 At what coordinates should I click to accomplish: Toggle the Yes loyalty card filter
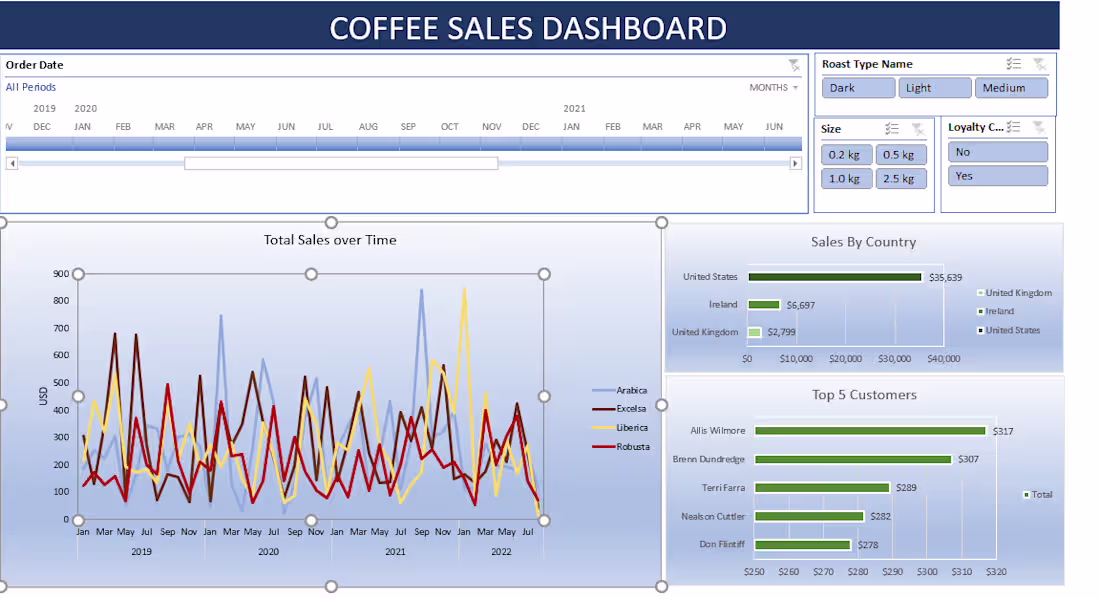click(997, 175)
